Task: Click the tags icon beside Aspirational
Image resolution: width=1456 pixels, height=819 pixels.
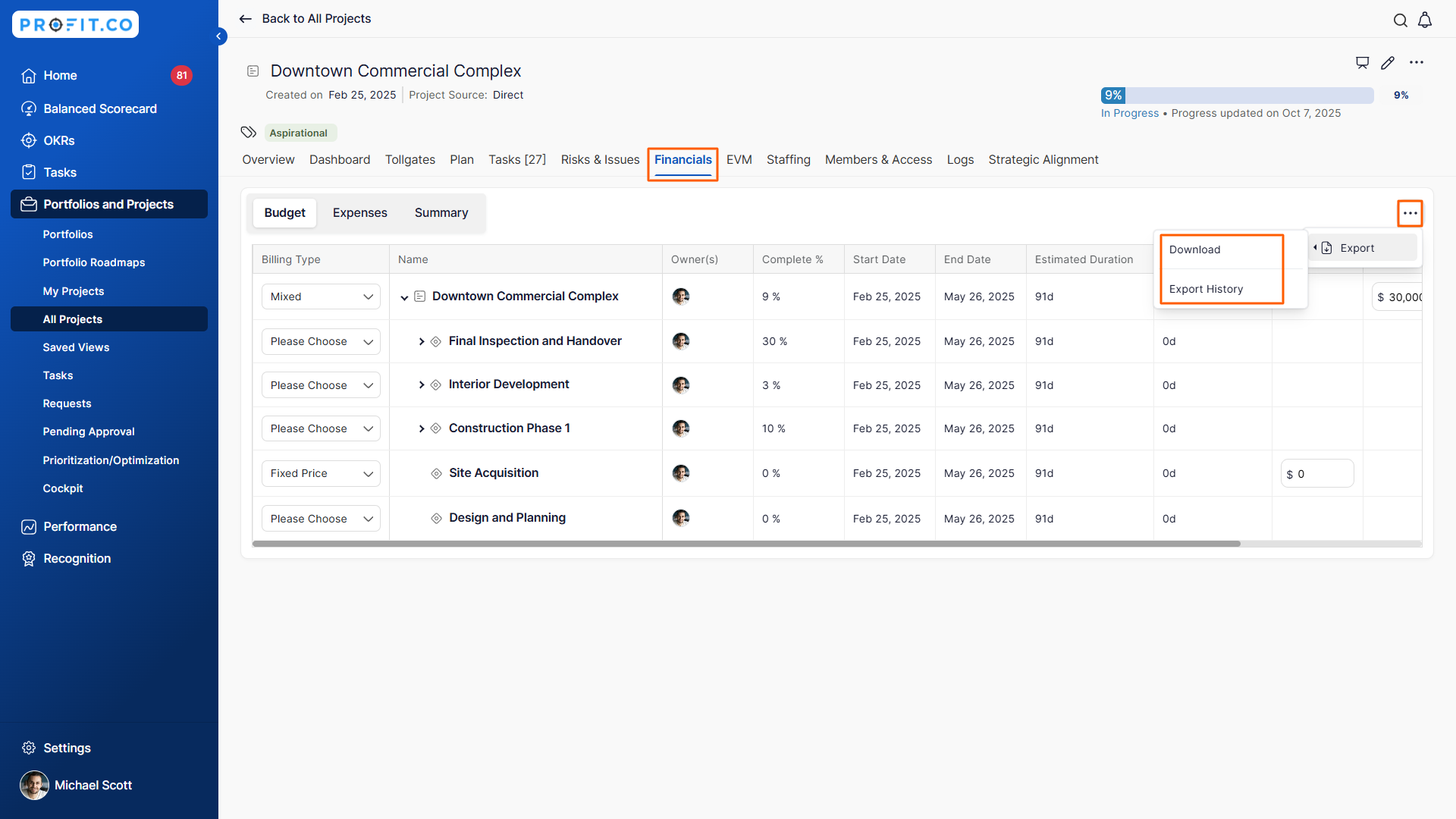Action: (x=249, y=133)
